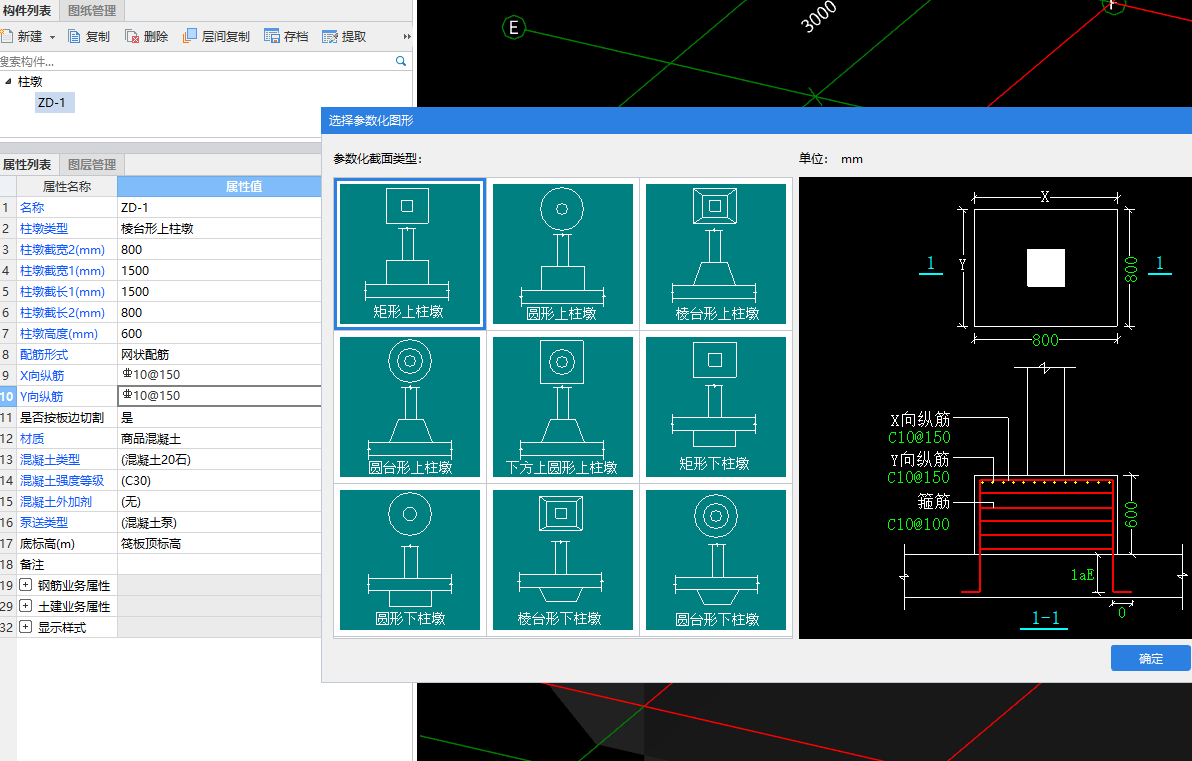Click the green height dimension 600

coord(1131,515)
